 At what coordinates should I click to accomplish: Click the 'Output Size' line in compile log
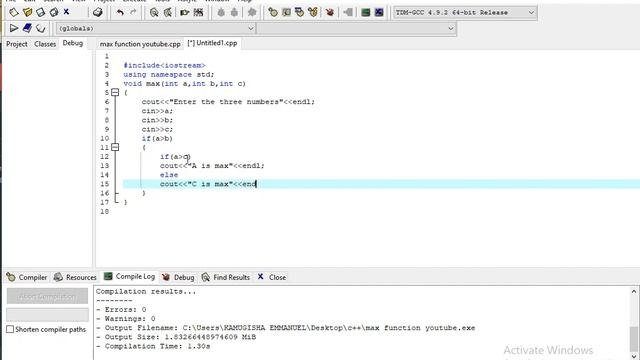pyautogui.click(x=176, y=337)
